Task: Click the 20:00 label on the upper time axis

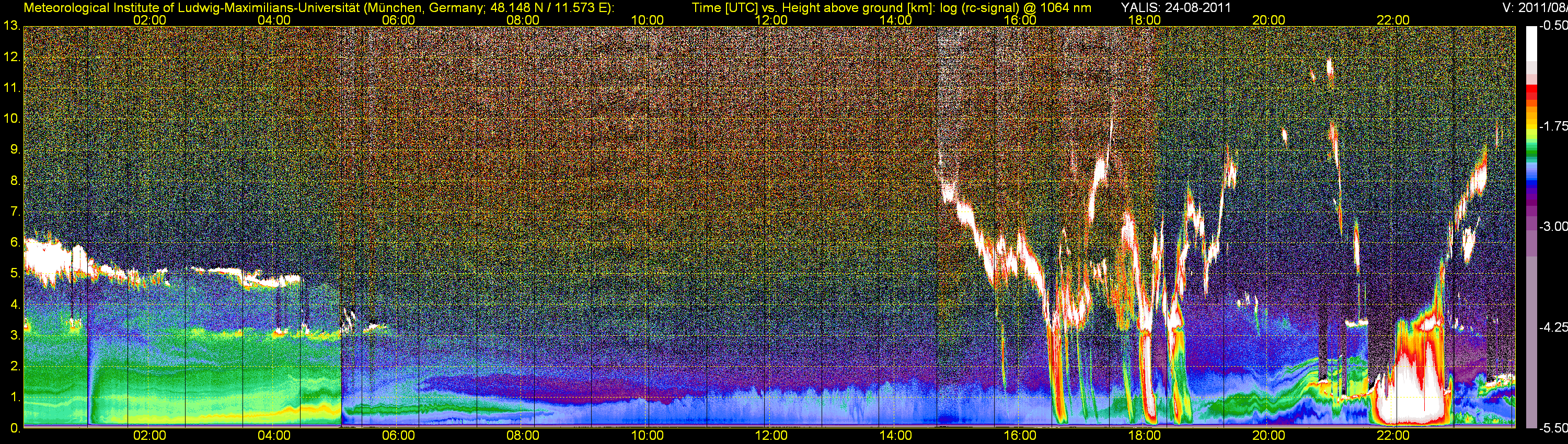Action: coord(1269,20)
